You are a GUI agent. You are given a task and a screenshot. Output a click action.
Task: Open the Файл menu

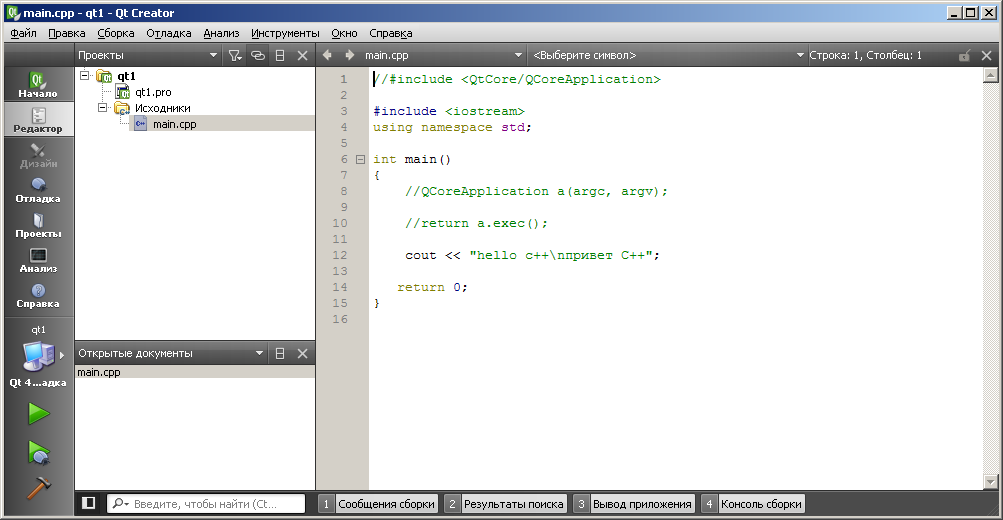(23, 33)
